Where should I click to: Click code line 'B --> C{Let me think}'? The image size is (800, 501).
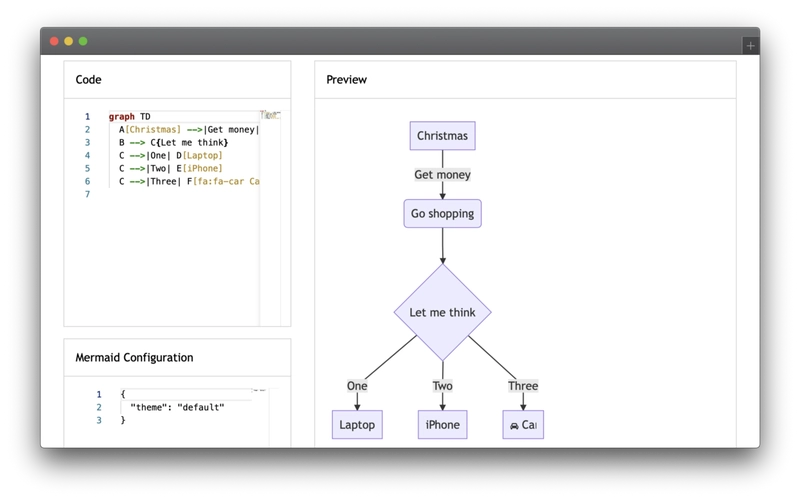[x=173, y=142]
